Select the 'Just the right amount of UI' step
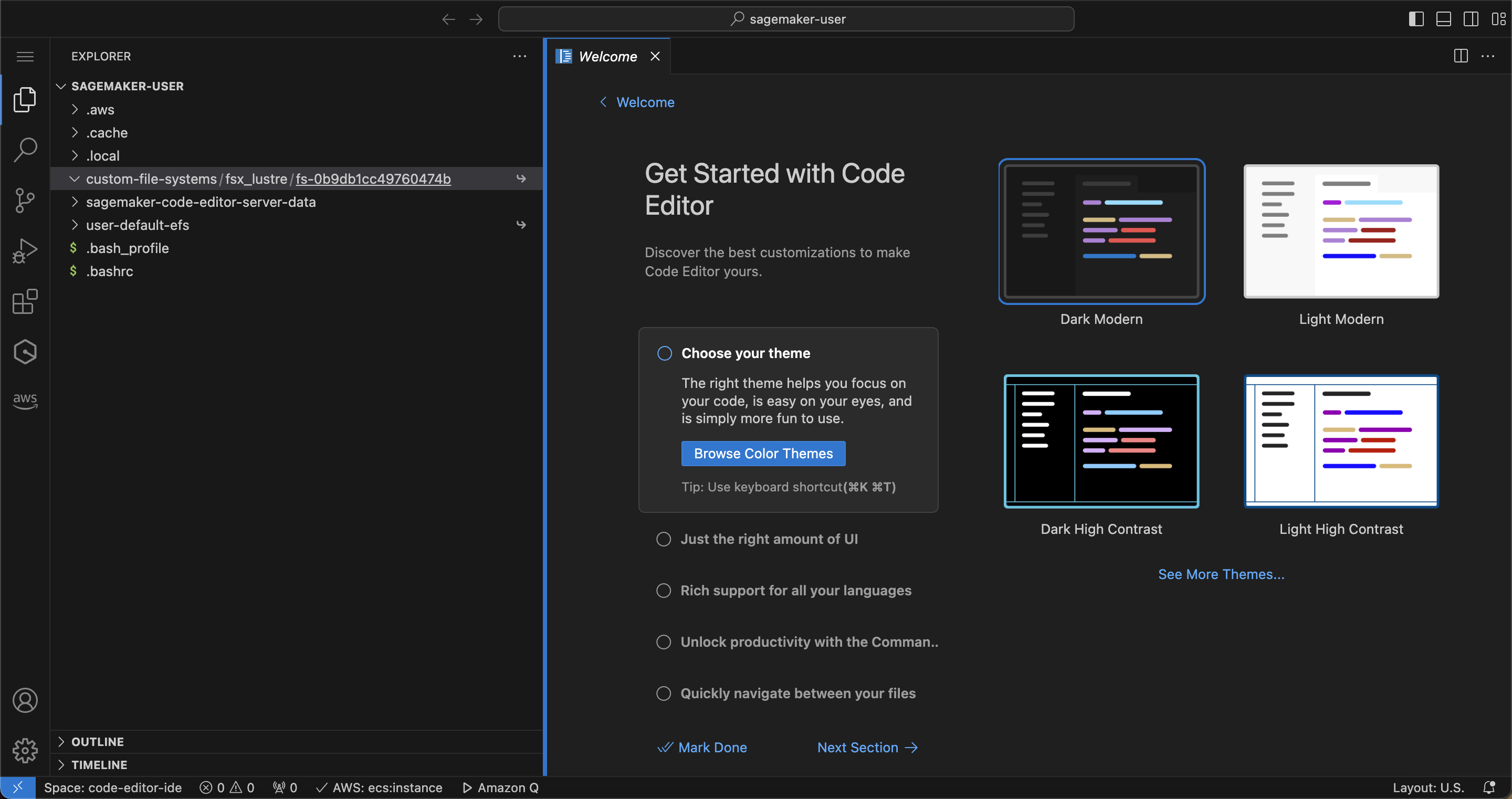The height and width of the screenshot is (799, 1512). click(x=768, y=539)
